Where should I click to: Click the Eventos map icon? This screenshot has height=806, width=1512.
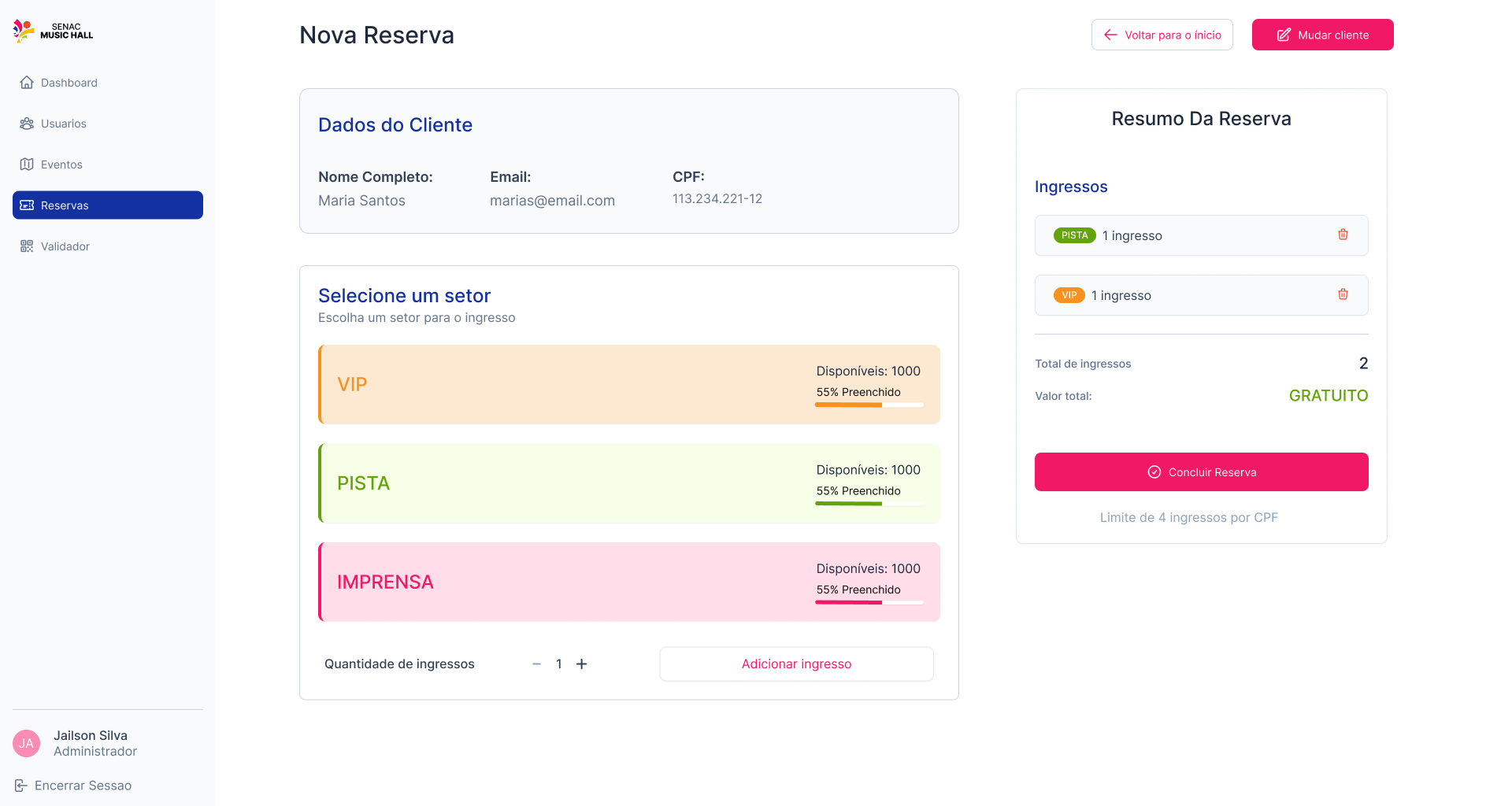[x=27, y=165]
